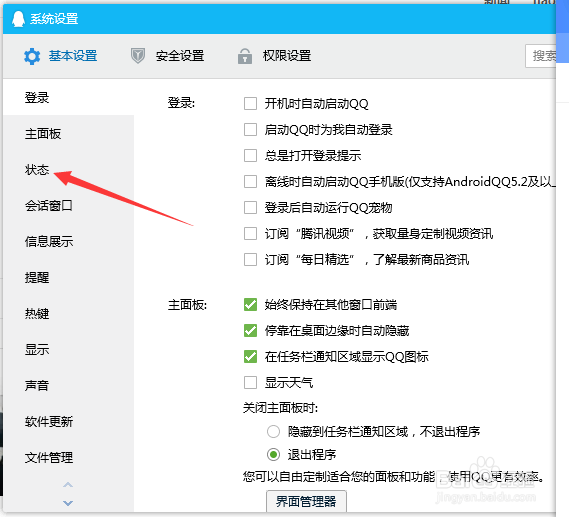Select 主面板 in the left sidebar
Screen dimensions: 569x517
tap(43, 134)
